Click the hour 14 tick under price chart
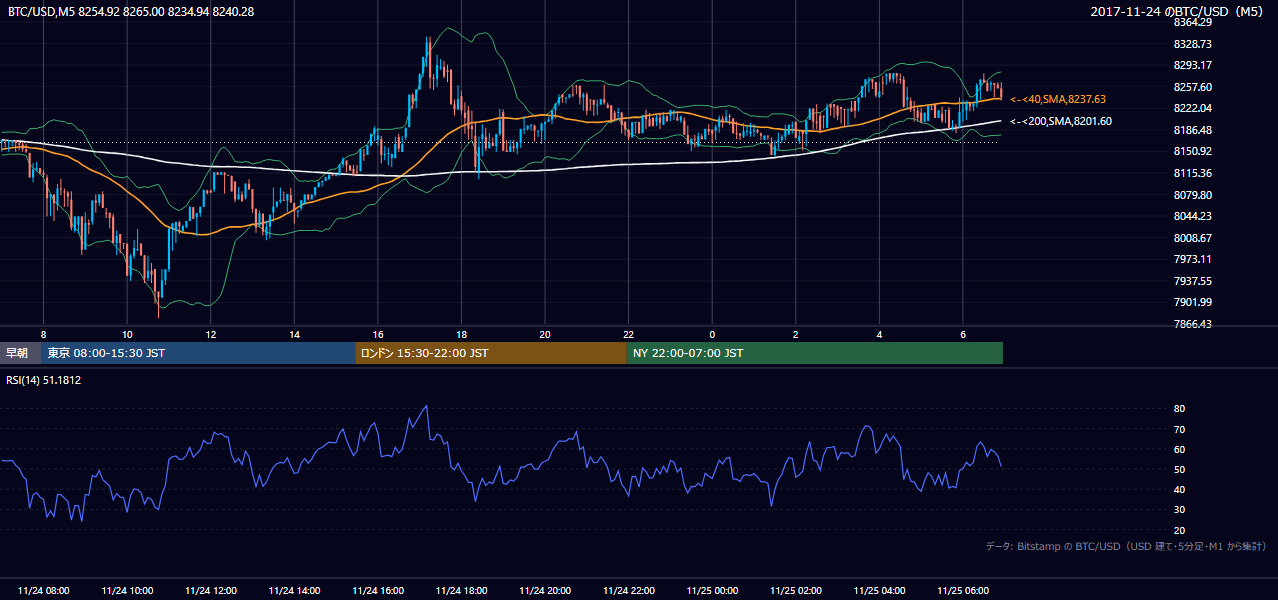This screenshot has width=1278, height=600. pyautogui.click(x=294, y=334)
